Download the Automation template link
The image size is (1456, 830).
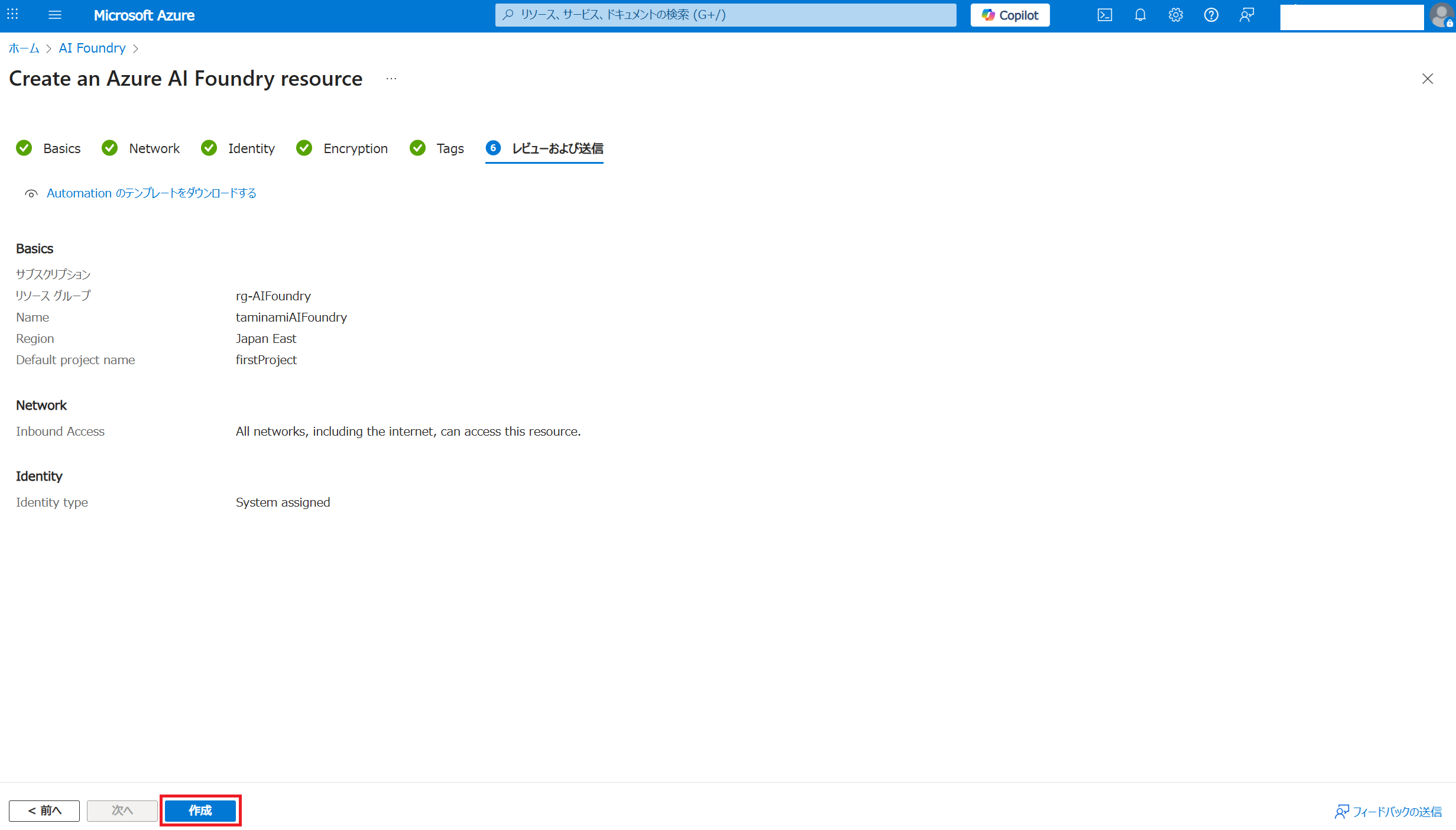pos(151,193)
